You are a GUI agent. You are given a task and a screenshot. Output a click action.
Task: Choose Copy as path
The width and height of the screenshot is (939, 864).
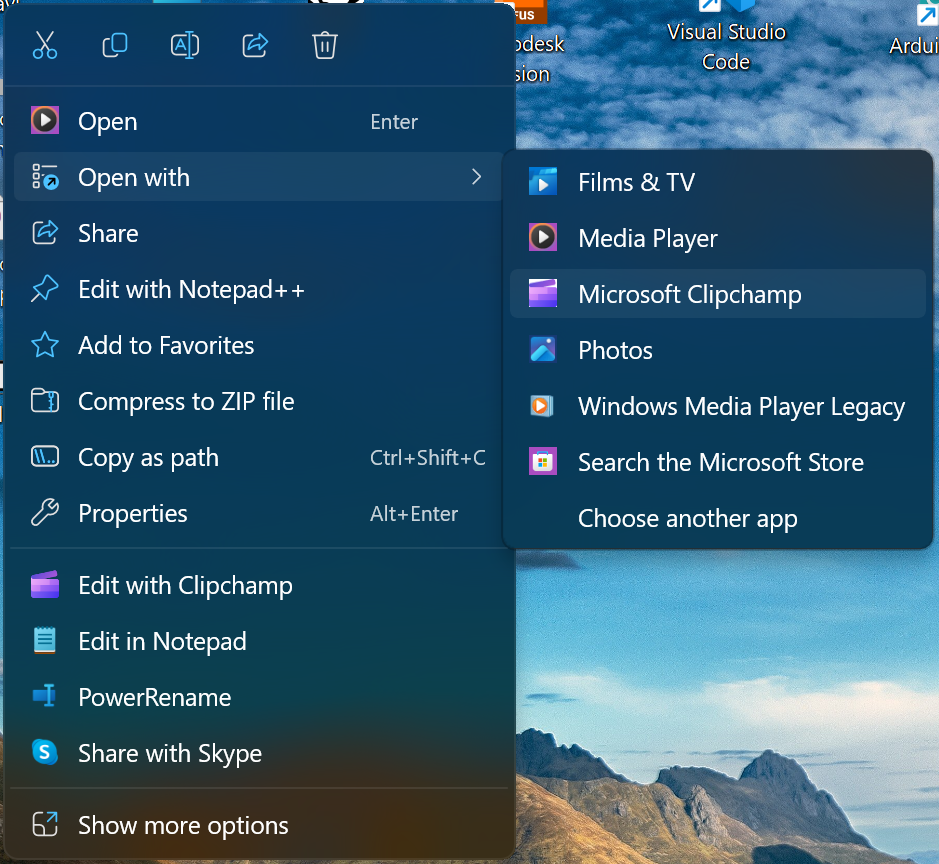click(259, 457)
